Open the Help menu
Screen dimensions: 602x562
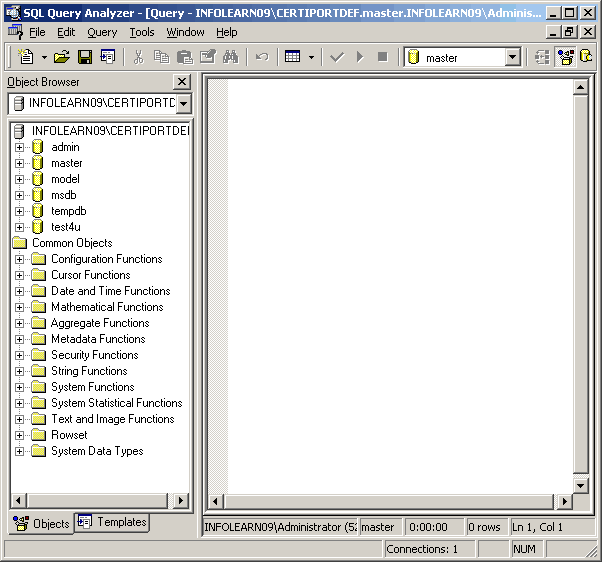point(227,32)
